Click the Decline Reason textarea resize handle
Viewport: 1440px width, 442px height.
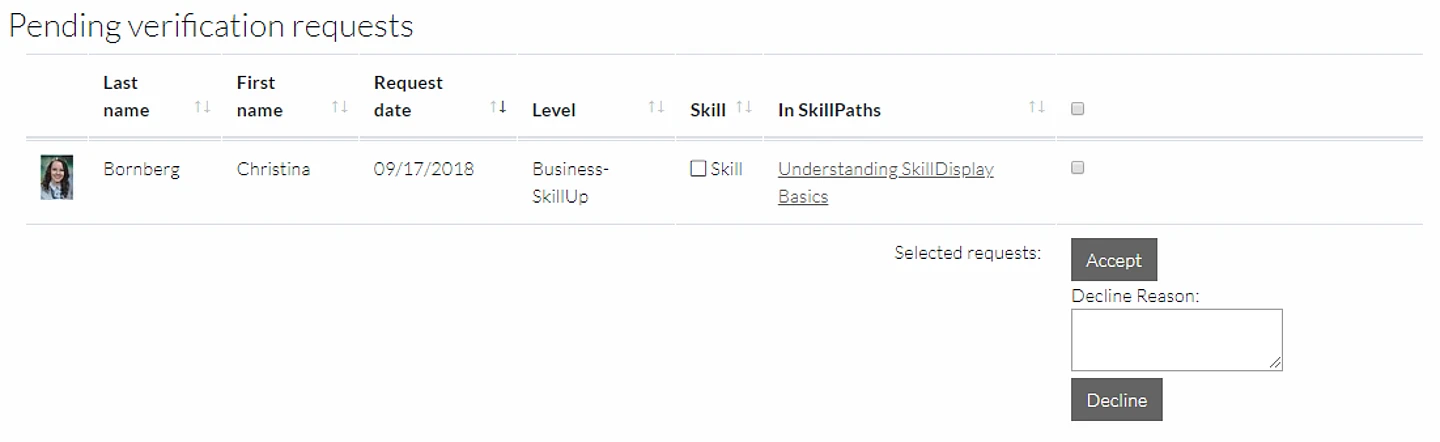1275,364
